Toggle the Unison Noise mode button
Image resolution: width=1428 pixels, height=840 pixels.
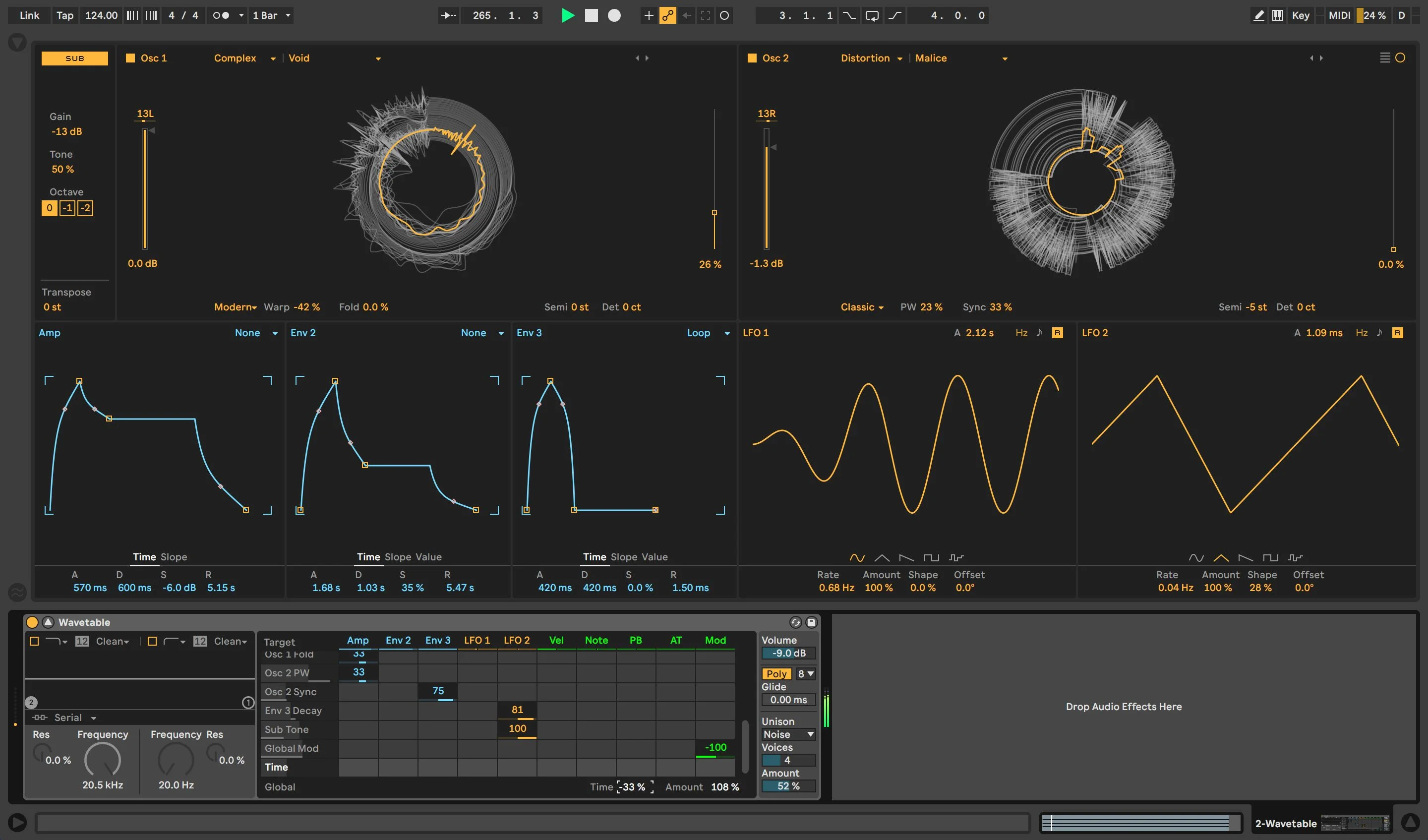click(x=788, y=734)
